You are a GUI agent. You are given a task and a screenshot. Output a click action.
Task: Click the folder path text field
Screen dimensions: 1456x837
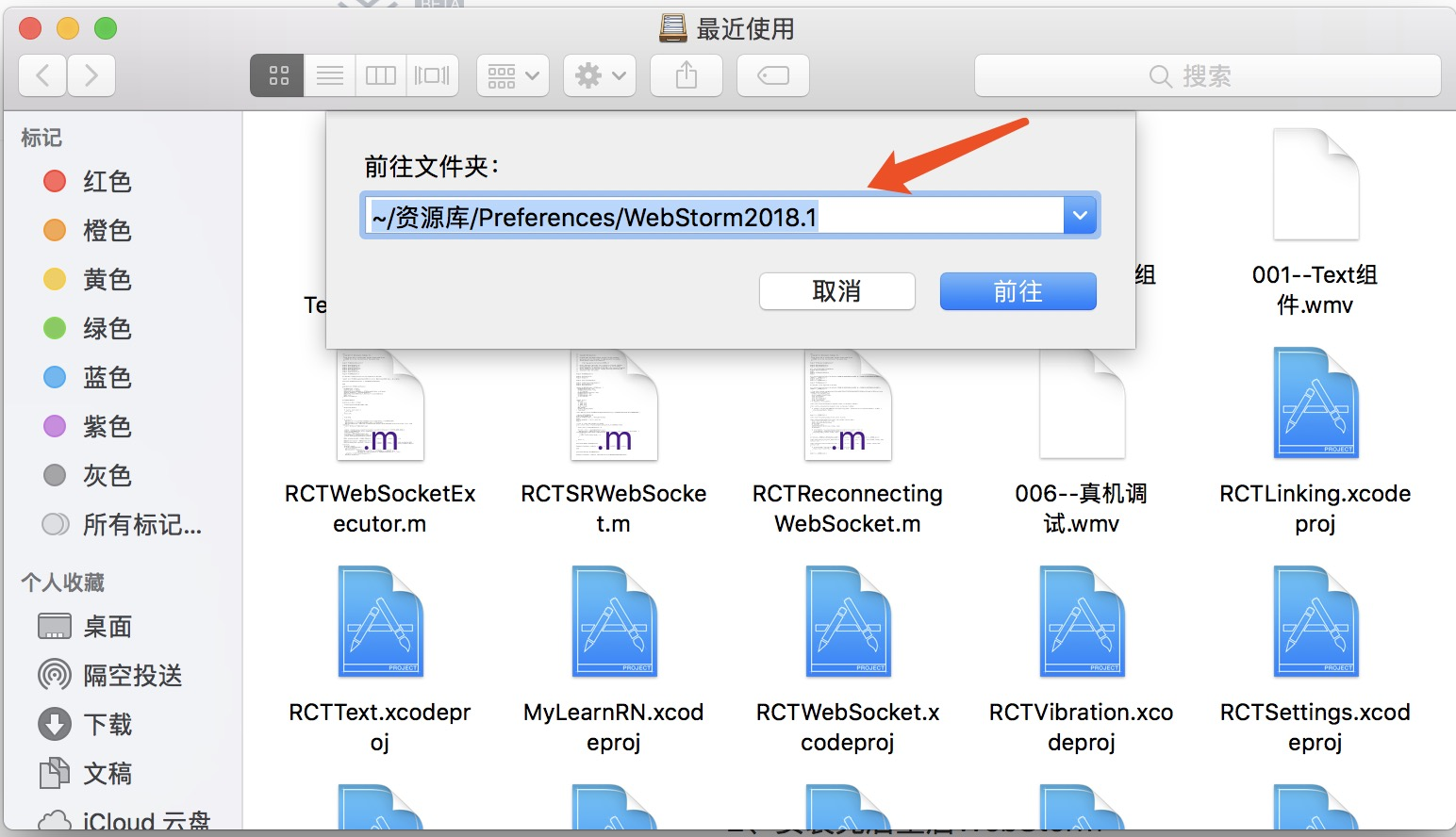pyautogui.click(x=713, y=216)
